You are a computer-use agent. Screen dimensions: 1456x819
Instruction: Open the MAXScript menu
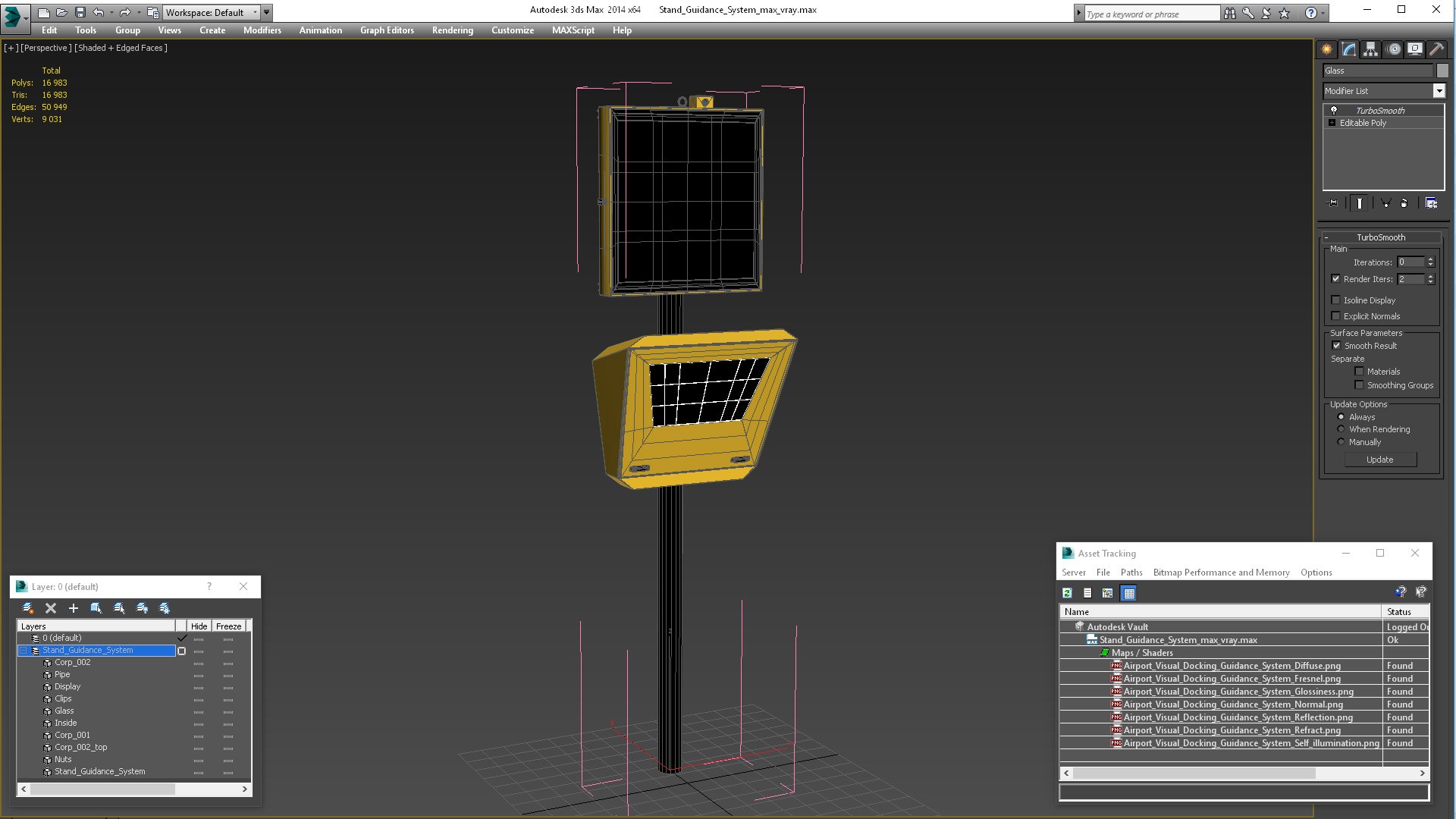(573, 30)
